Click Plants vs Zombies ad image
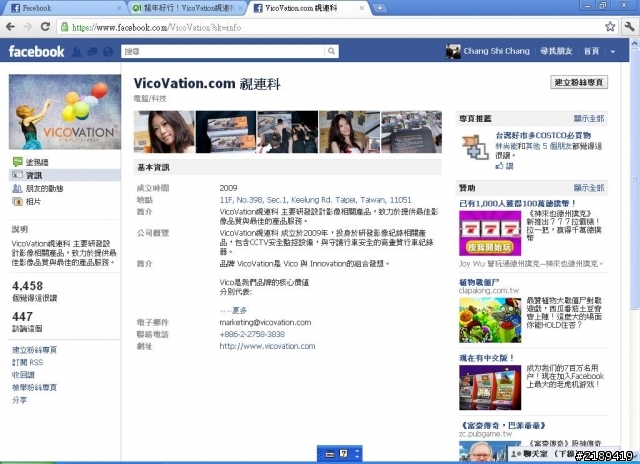Image resolution: width=640 pixels, height=464 pixels. tap(490, 320)
